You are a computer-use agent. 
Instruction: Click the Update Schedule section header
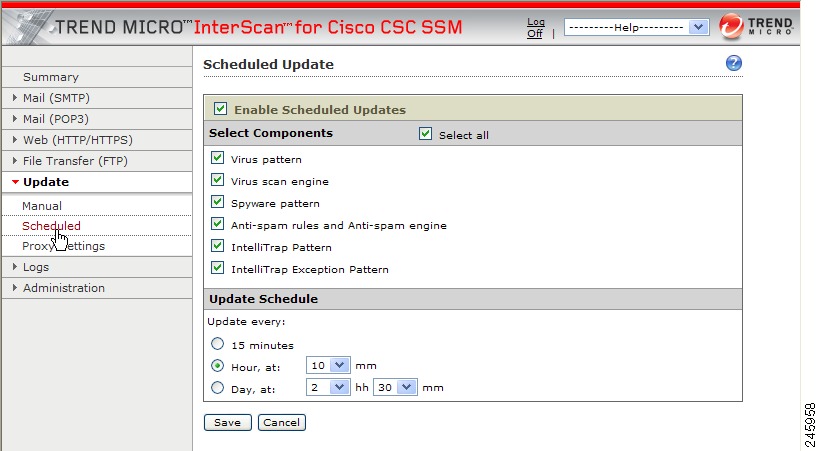pyautogui.click(x=263, y=299)
